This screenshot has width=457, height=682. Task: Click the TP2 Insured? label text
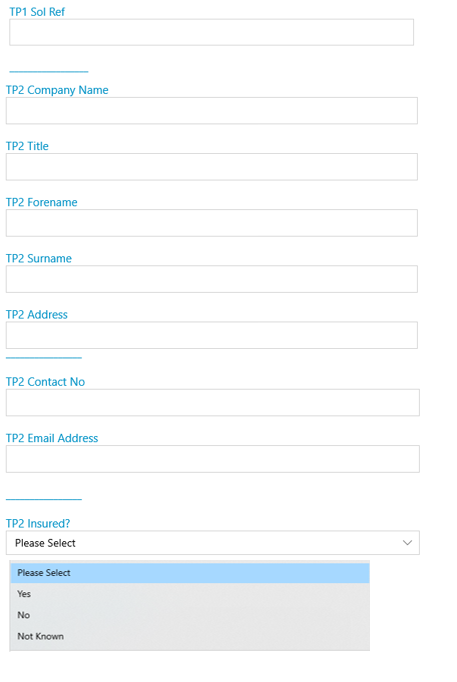(38, 523)
